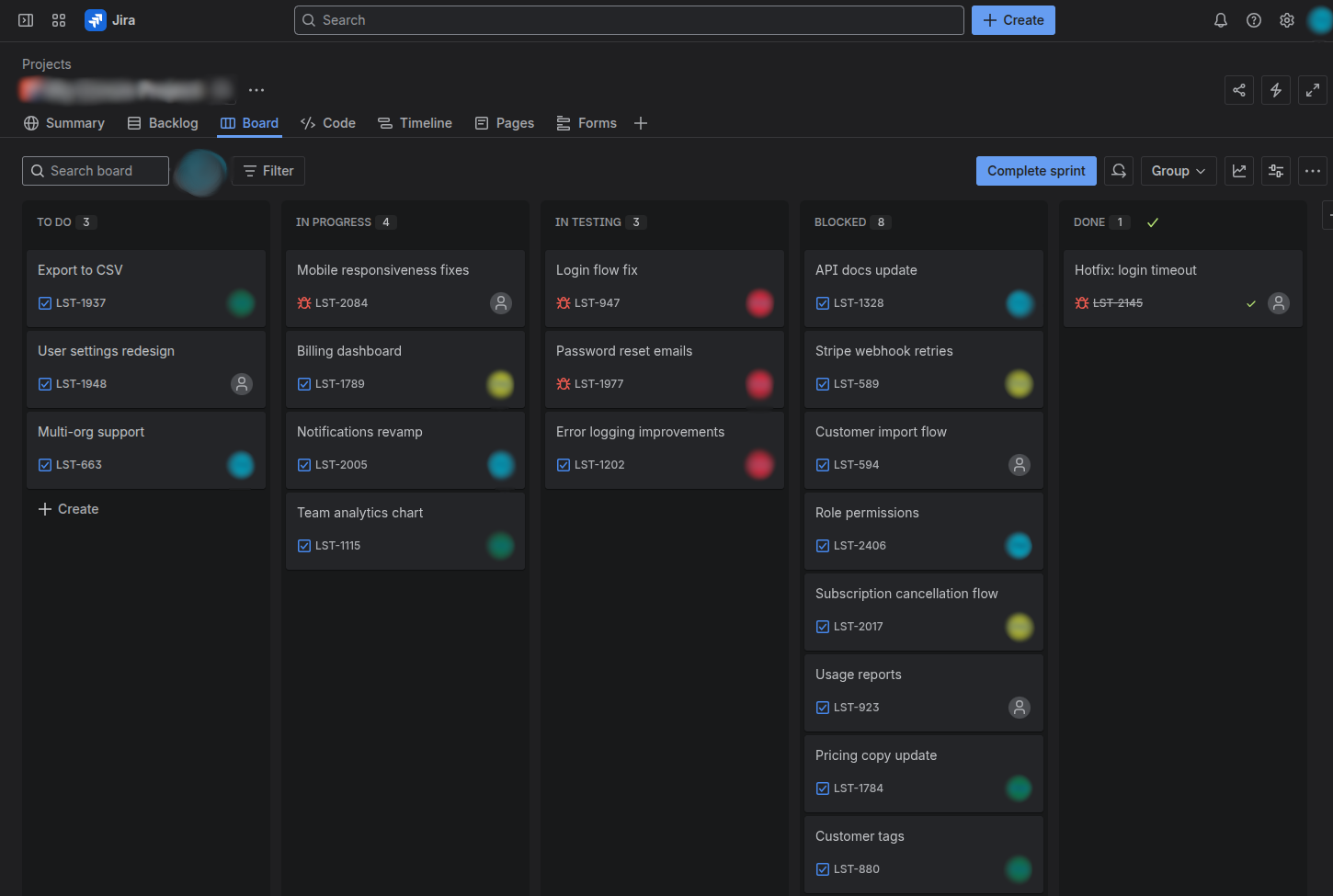Open the notifications bell
This screenshot has width=1333, height=896.
pos(1220,19)
